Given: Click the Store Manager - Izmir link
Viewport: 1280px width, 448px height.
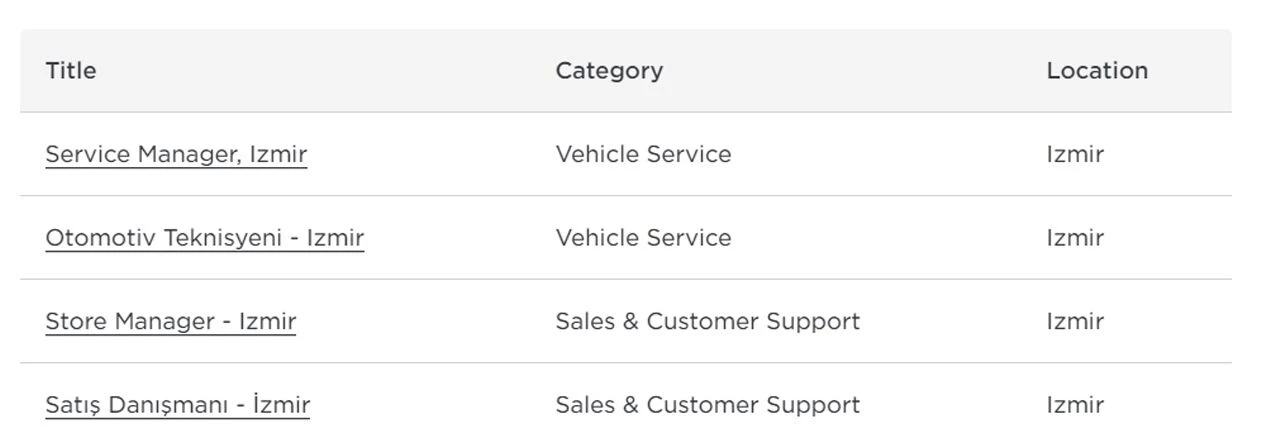Looking at the screenshot, I should (x=170, y=321).
